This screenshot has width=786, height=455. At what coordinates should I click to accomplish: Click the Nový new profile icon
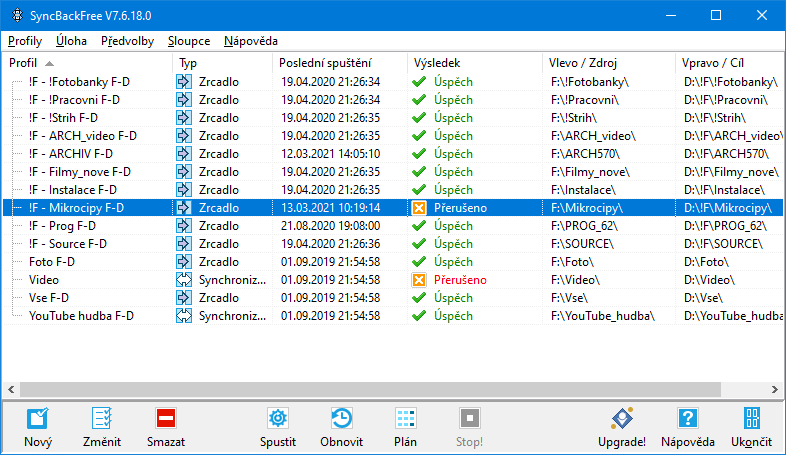point(37,419)
